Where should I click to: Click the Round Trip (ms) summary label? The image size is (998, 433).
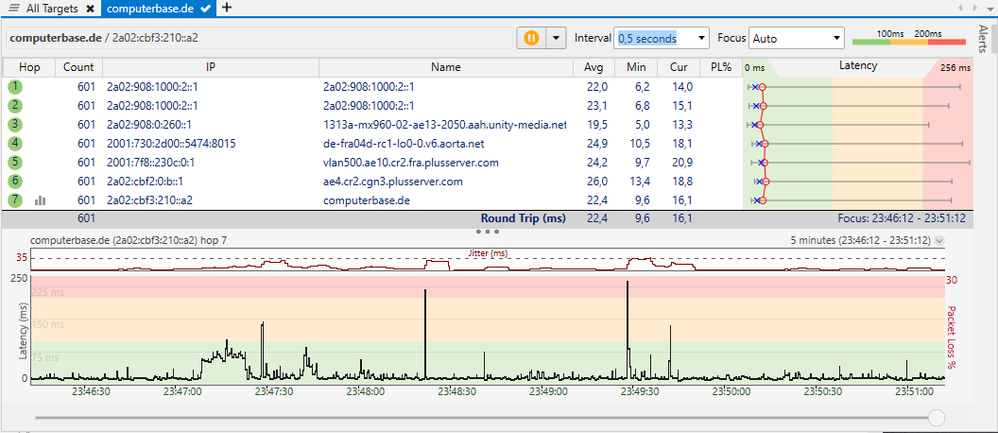pyautogui.click(x=523, y=218)
